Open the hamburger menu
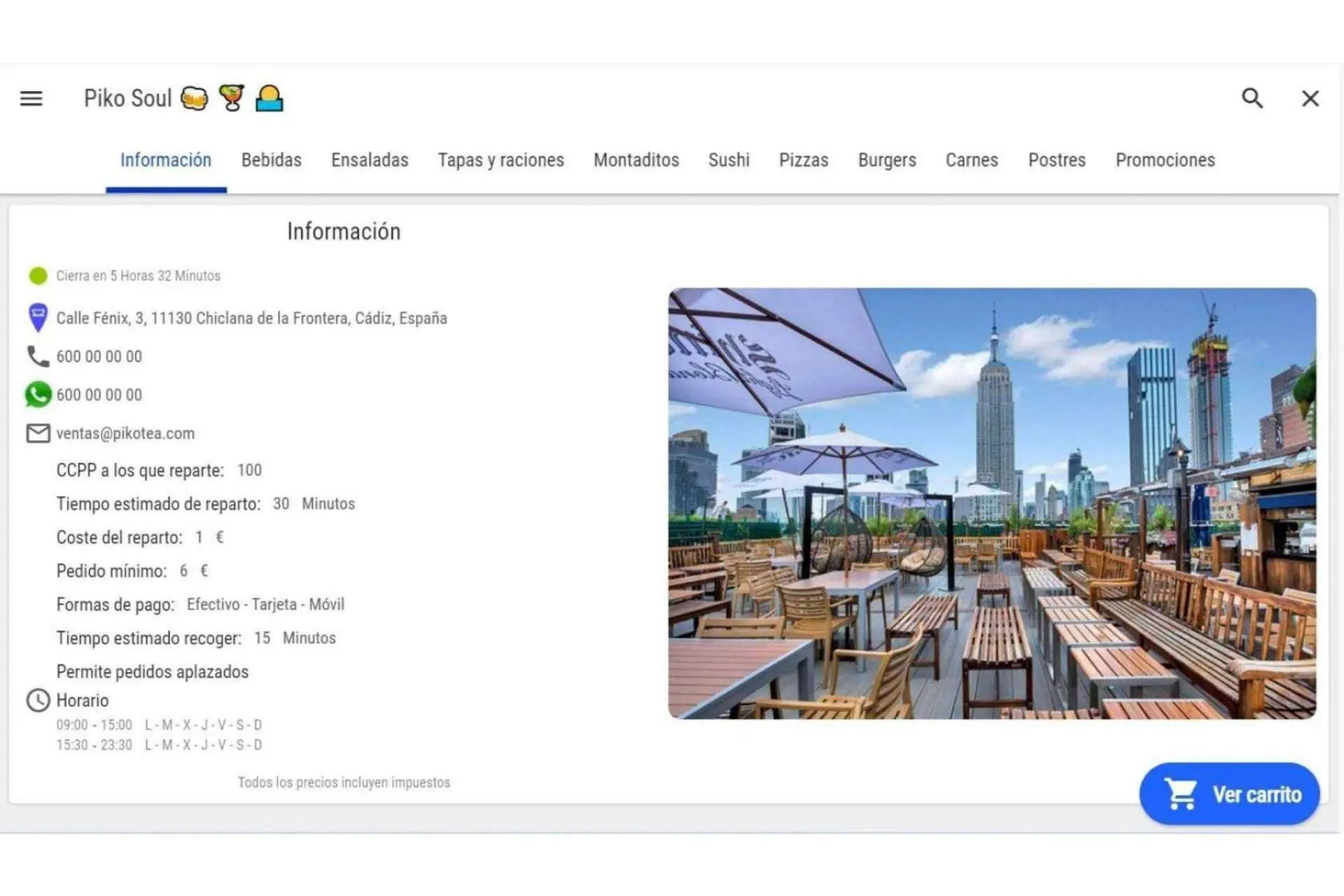The height and width of the screenshot is (896, 1344). (31, 99)
